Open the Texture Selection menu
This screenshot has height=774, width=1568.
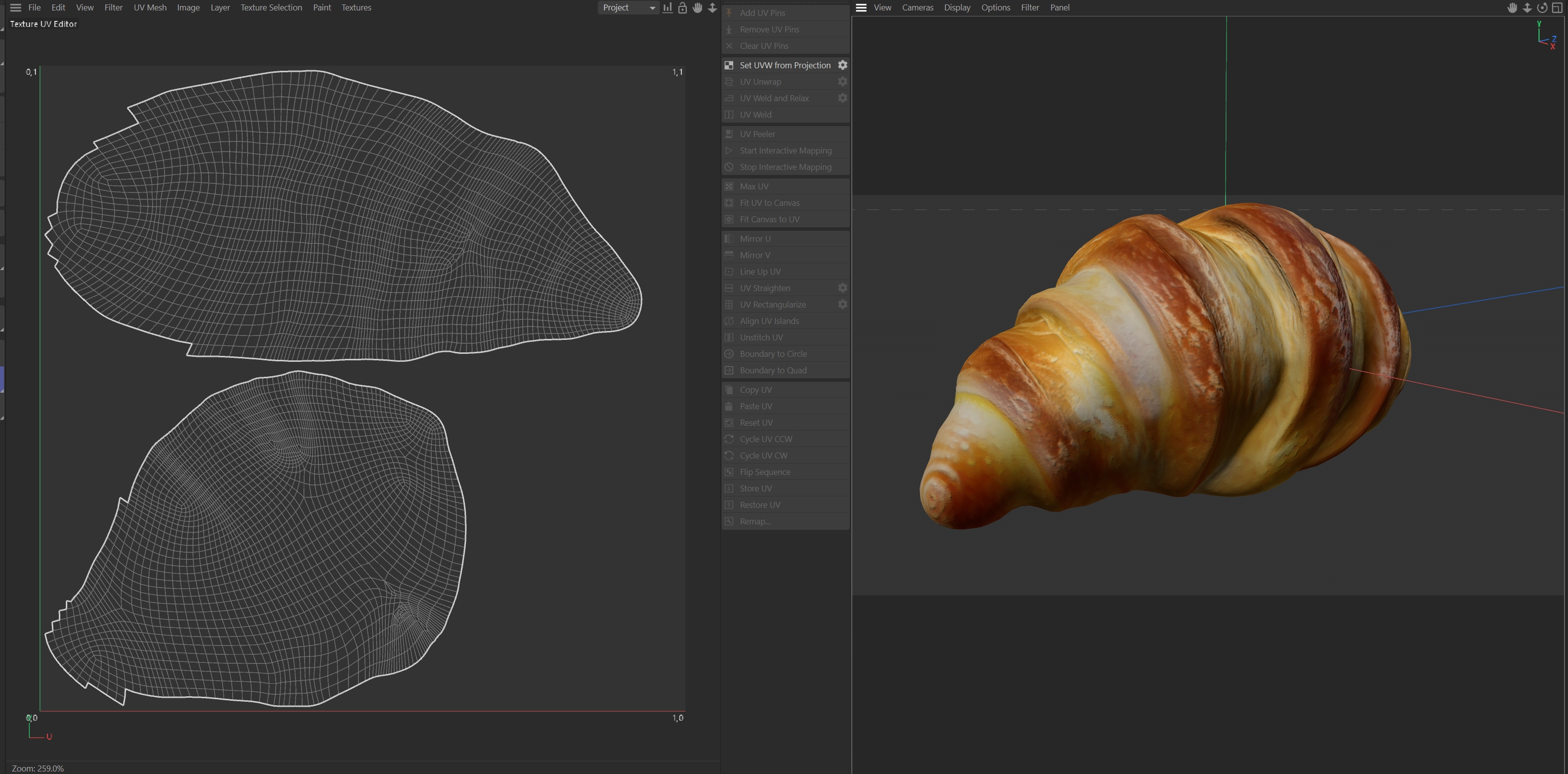click(271, 8)
